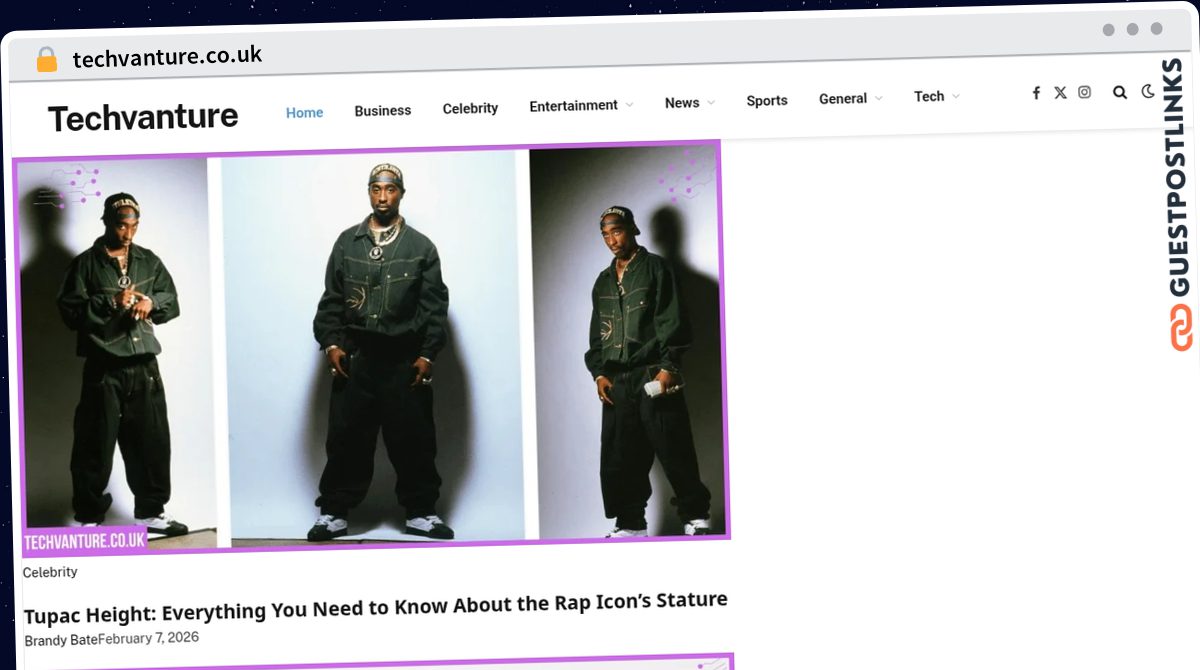Go to the Home menu item
The height and width of the screenshot is (670, 1200).
click(x=304, y=112)
